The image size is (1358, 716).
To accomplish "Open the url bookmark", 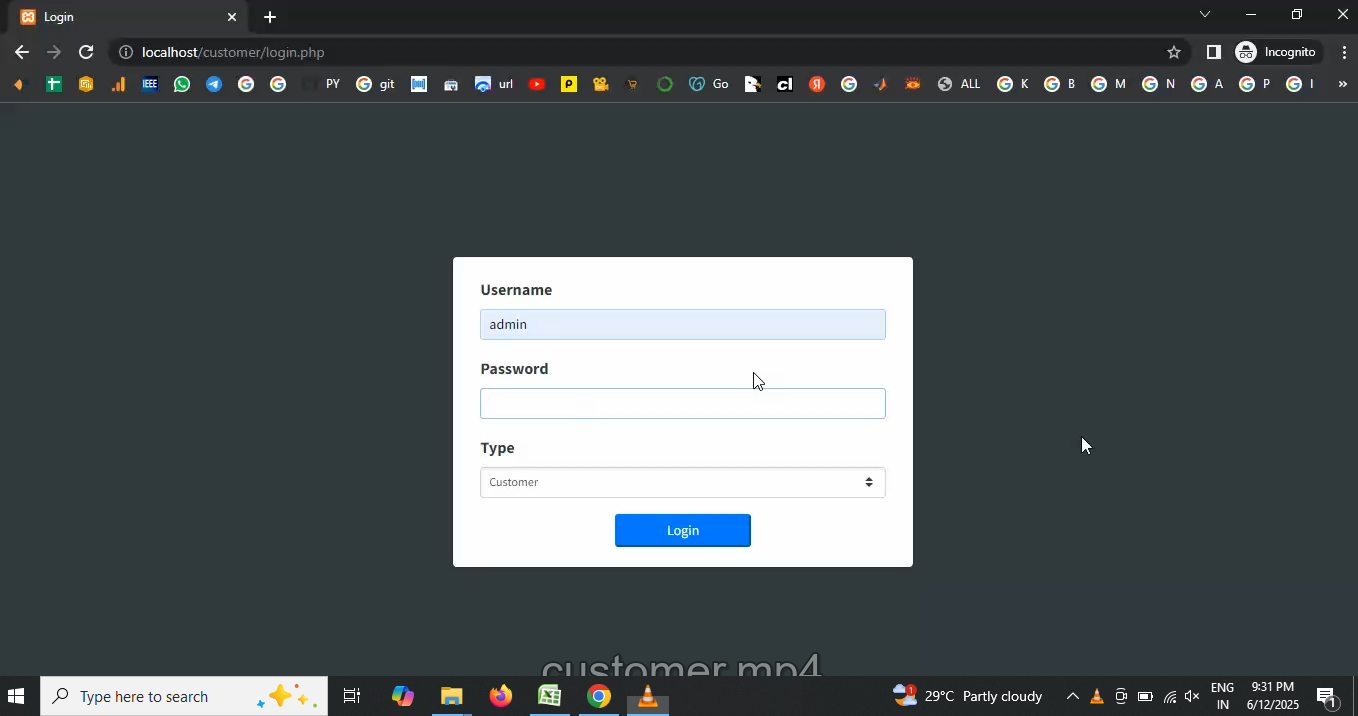I will [494, 84].
